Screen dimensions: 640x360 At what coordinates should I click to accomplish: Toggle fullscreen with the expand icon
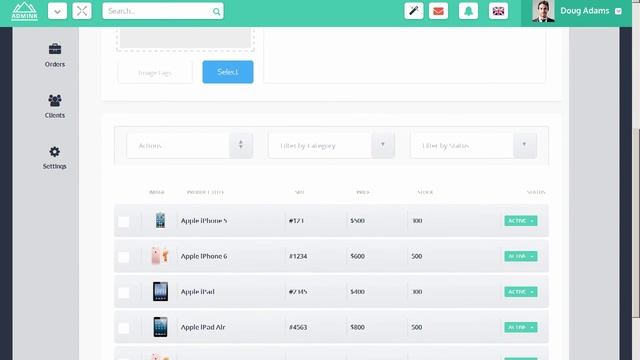[82, 11]
